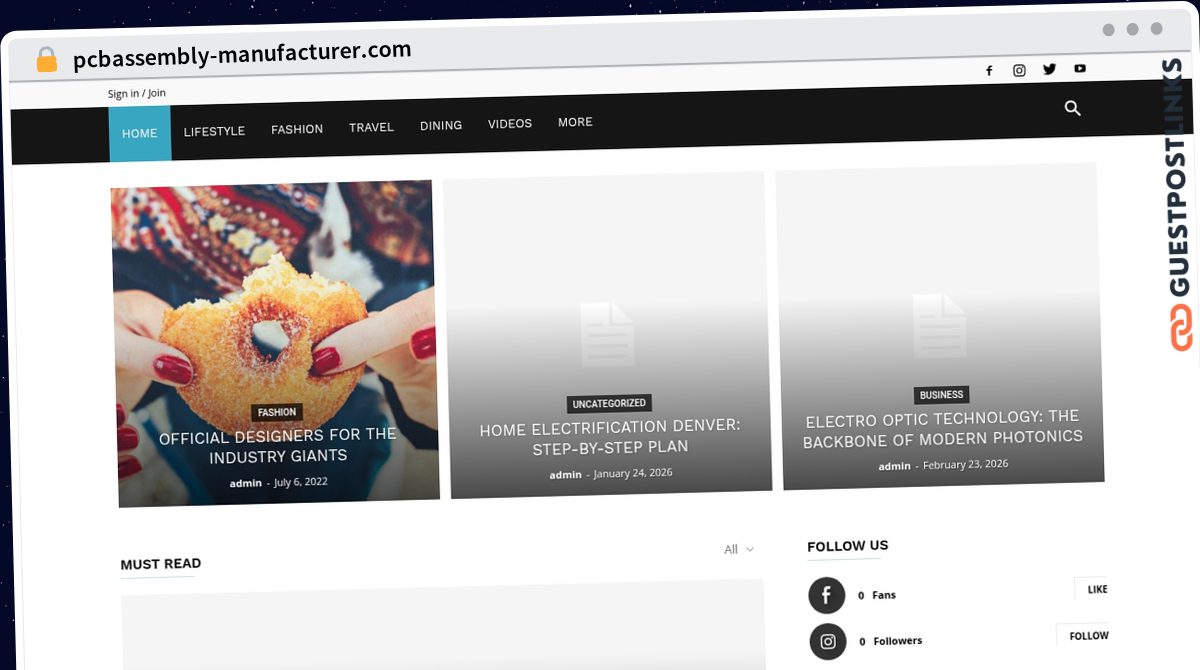Click the search magnifier icon
The width and height of the screenshot is (1200, 670).
click(x=1073, y=108)
